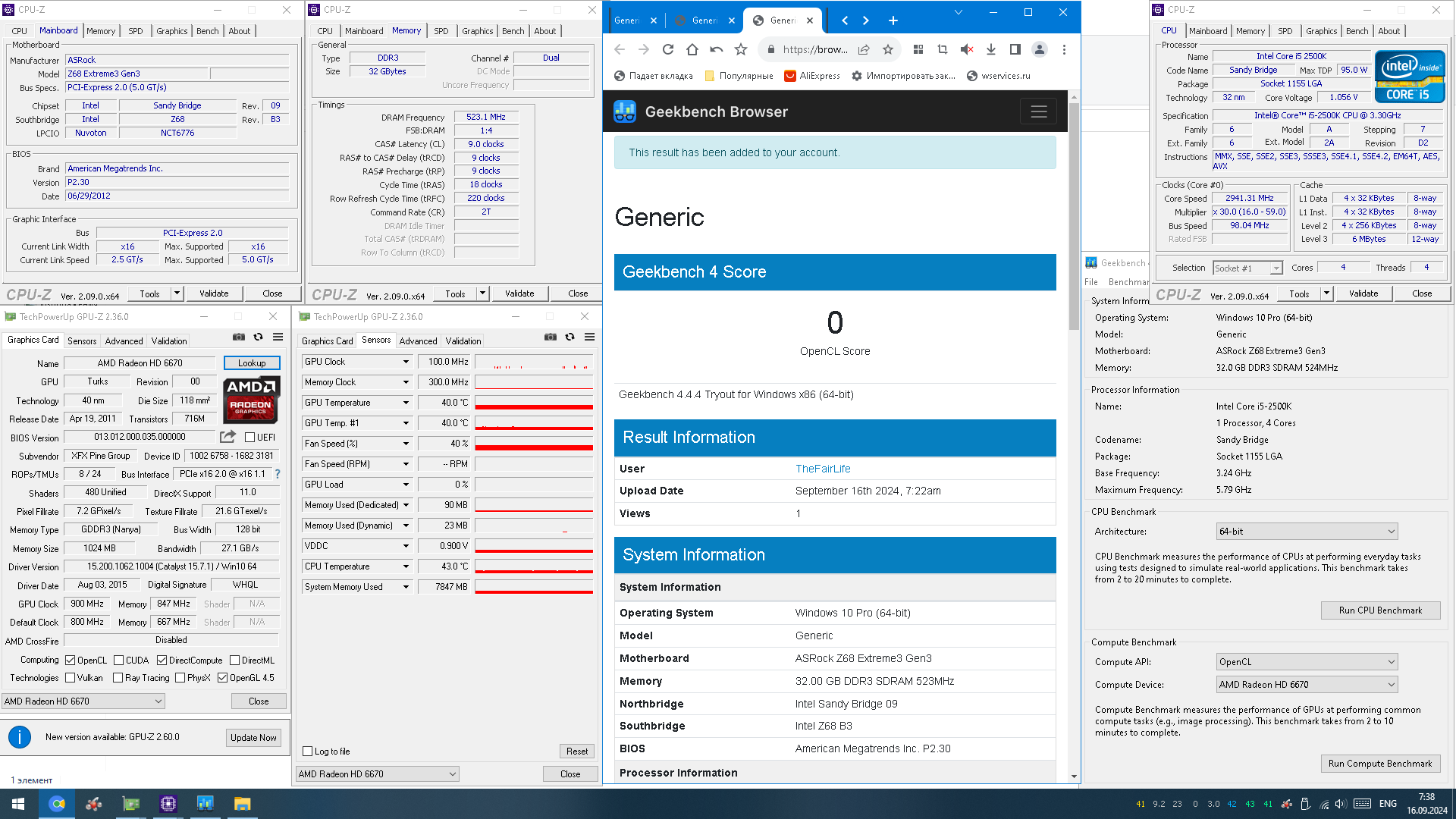
Task: Click camera icon in GPU-Z Sensors window
Action: (x=551, y=337)
